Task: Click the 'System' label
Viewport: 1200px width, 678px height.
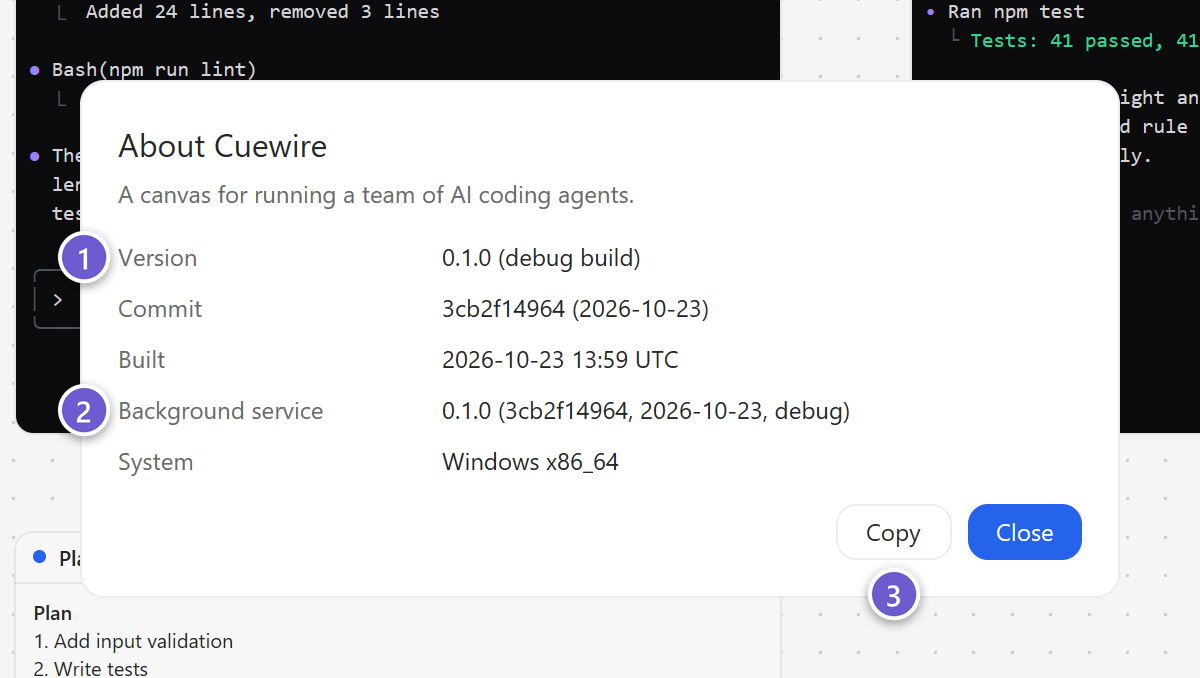Action: 155,462
